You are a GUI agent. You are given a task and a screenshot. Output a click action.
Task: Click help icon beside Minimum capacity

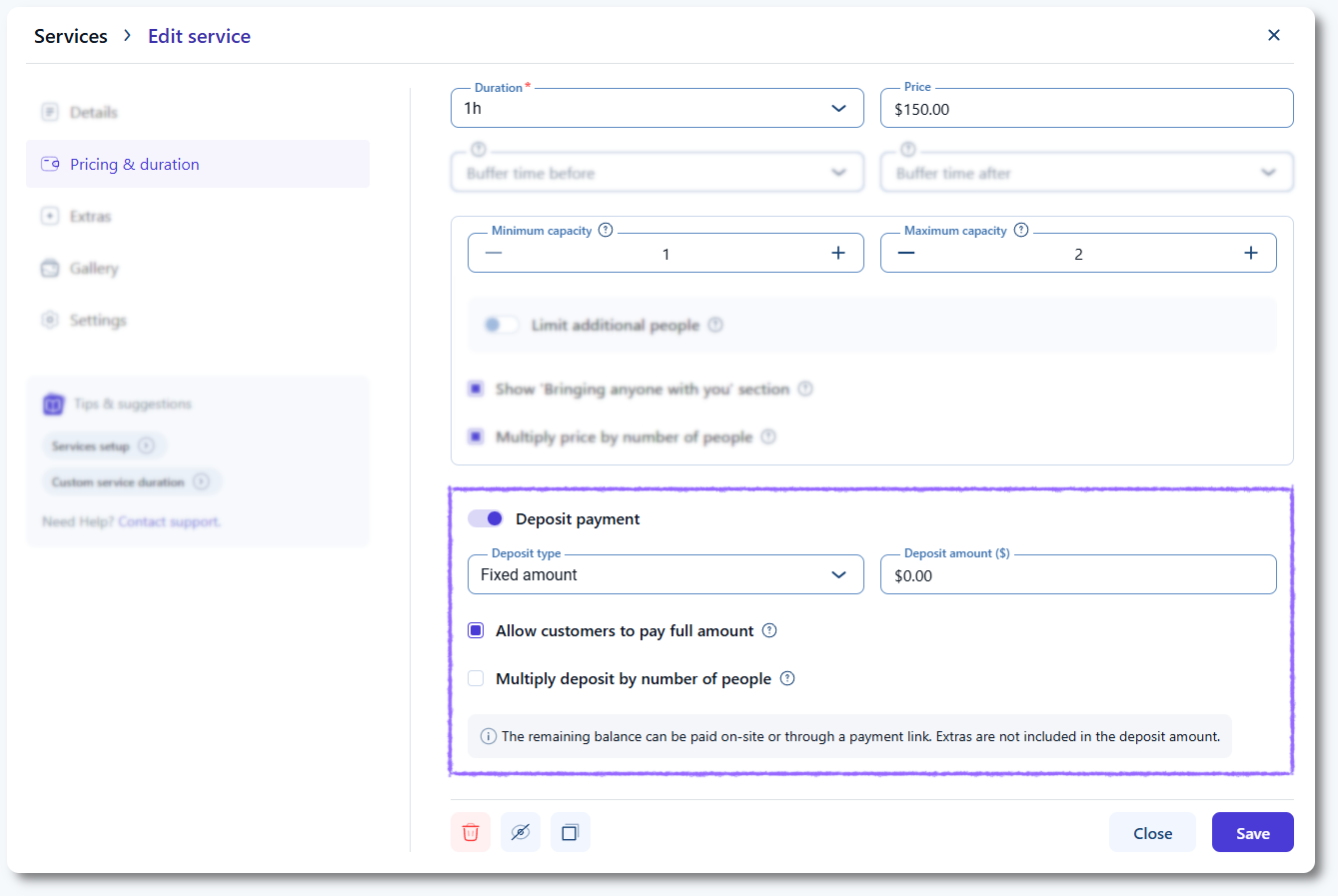[606, 230]
